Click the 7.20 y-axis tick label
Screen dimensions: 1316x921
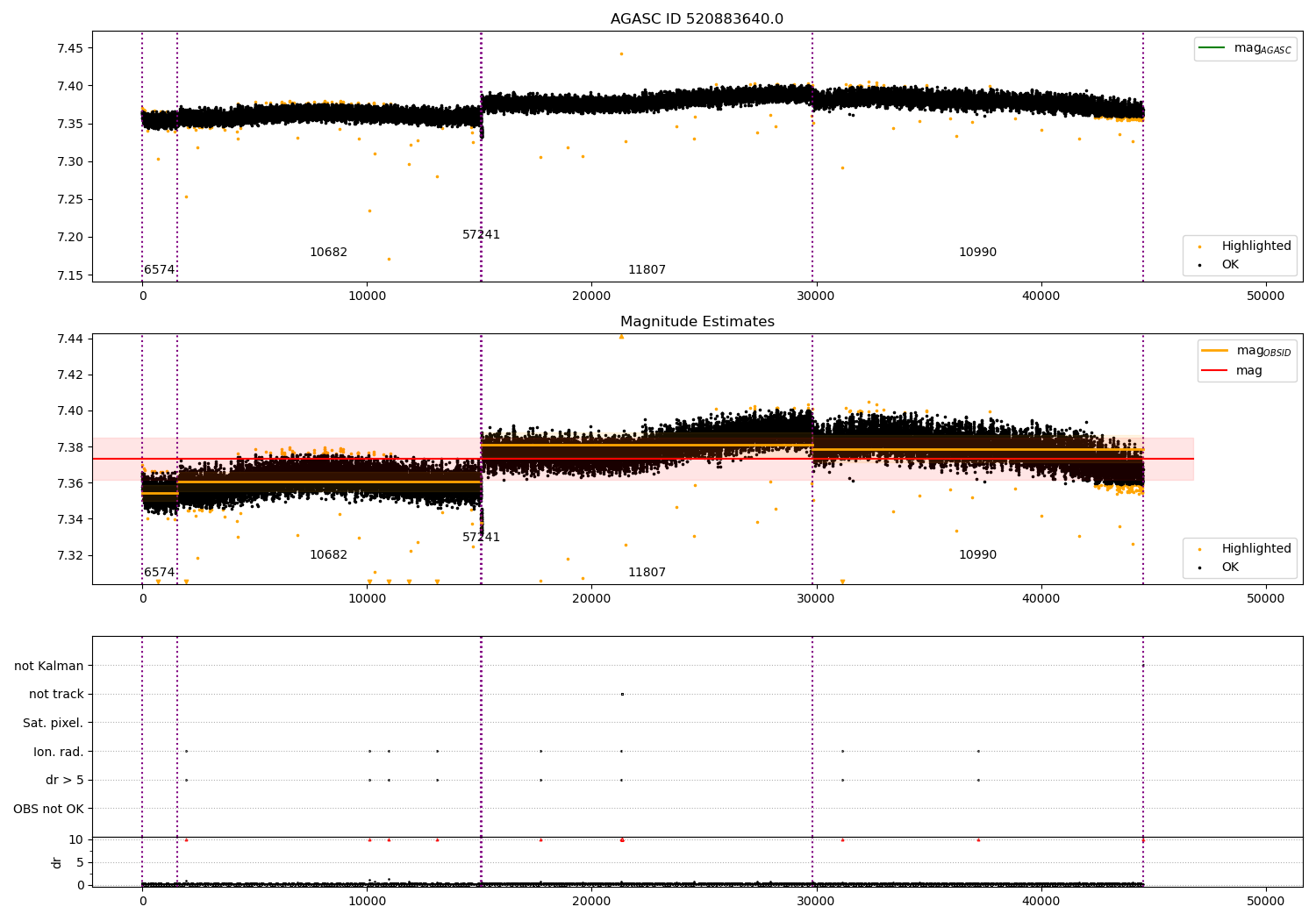[70, 237]
